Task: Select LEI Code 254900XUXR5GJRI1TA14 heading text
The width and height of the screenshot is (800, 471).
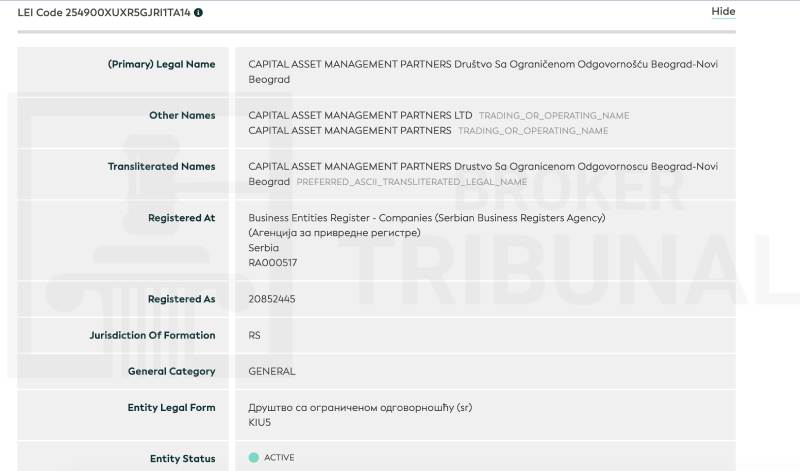Action: point(104,13)
